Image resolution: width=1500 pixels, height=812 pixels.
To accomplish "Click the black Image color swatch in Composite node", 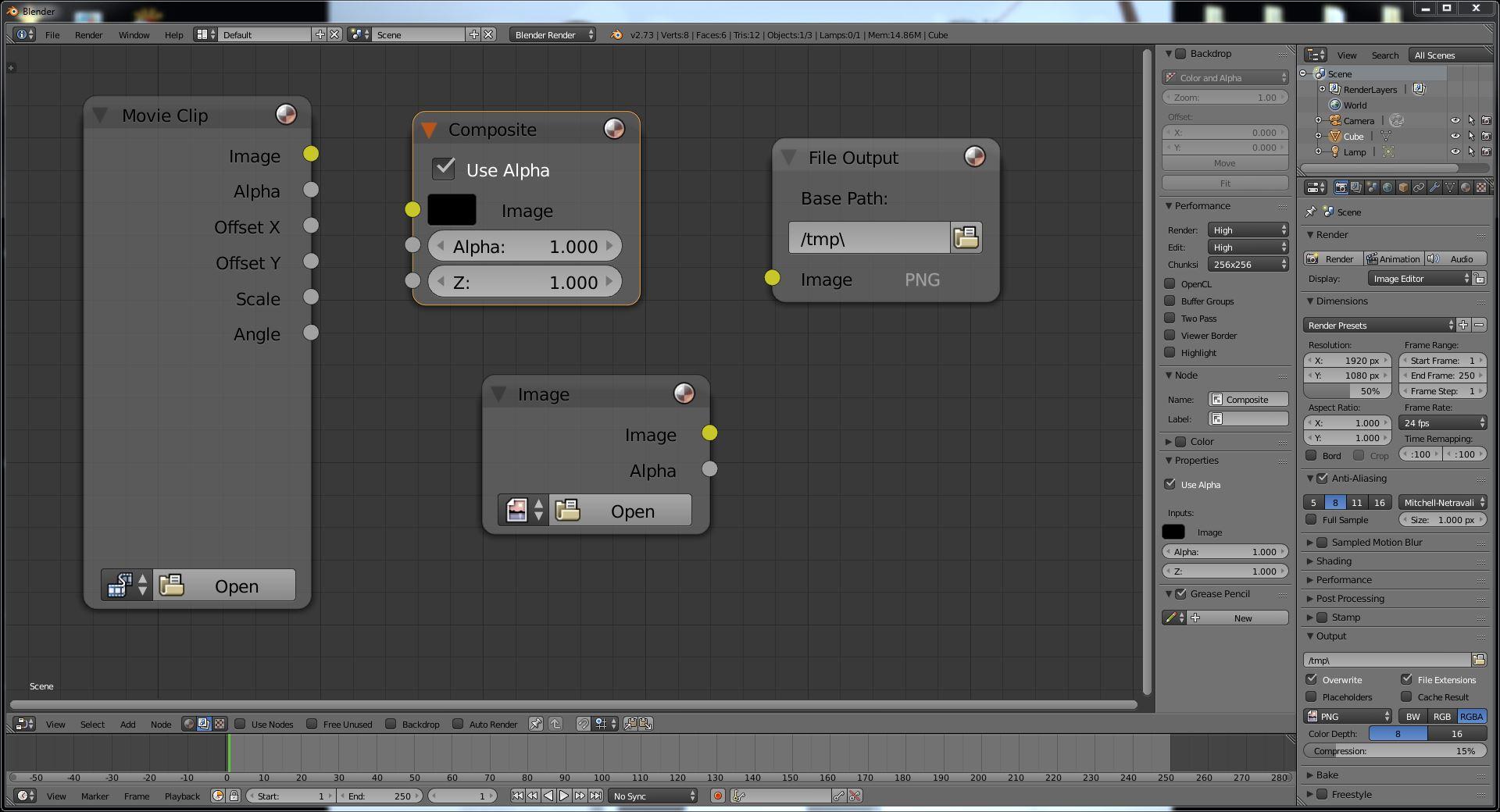I will tap(452, 210).
